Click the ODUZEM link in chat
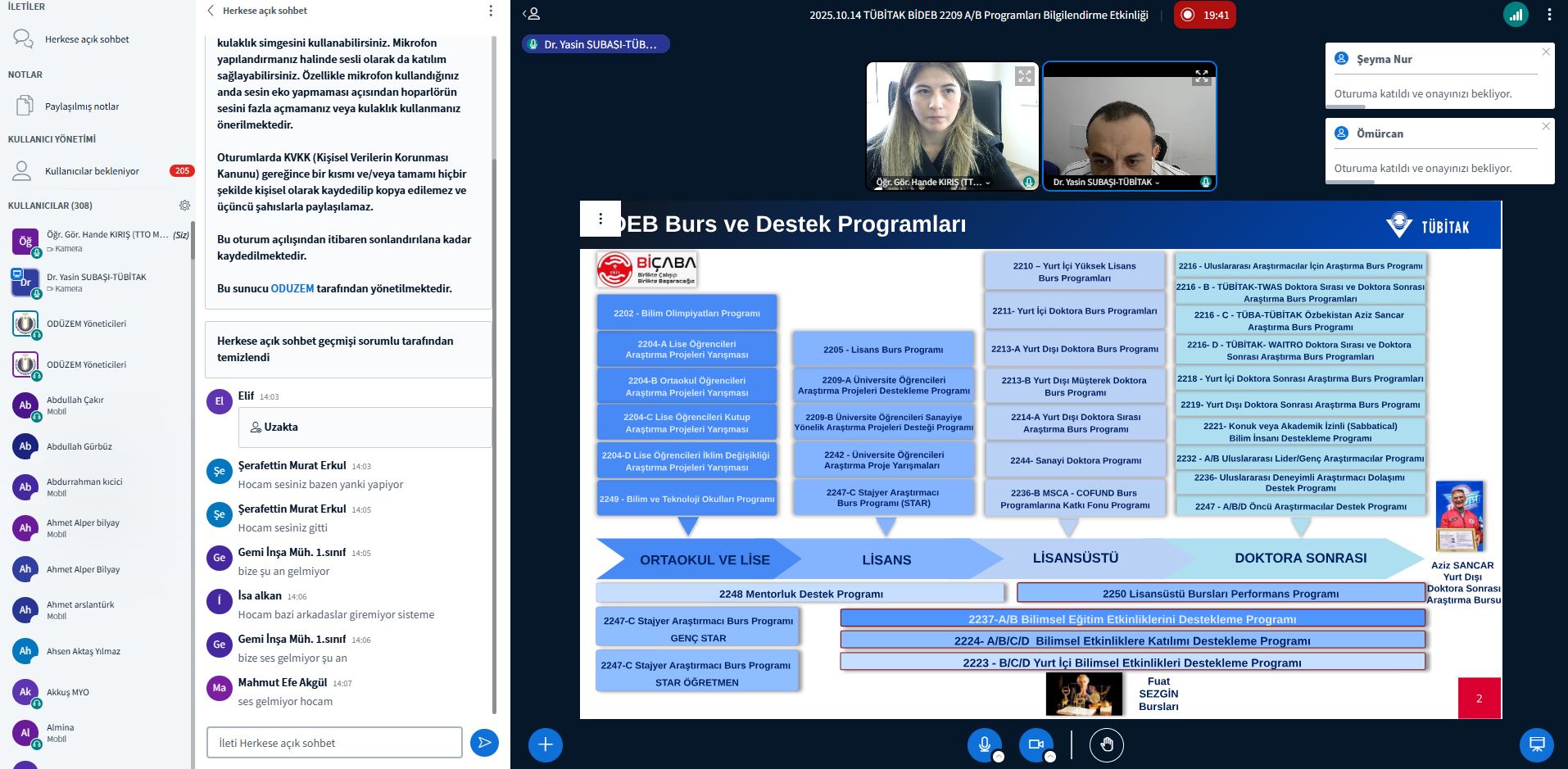The width and height of the screenshot is (1568, 769). pyautogui.click(x=292, y=288)
